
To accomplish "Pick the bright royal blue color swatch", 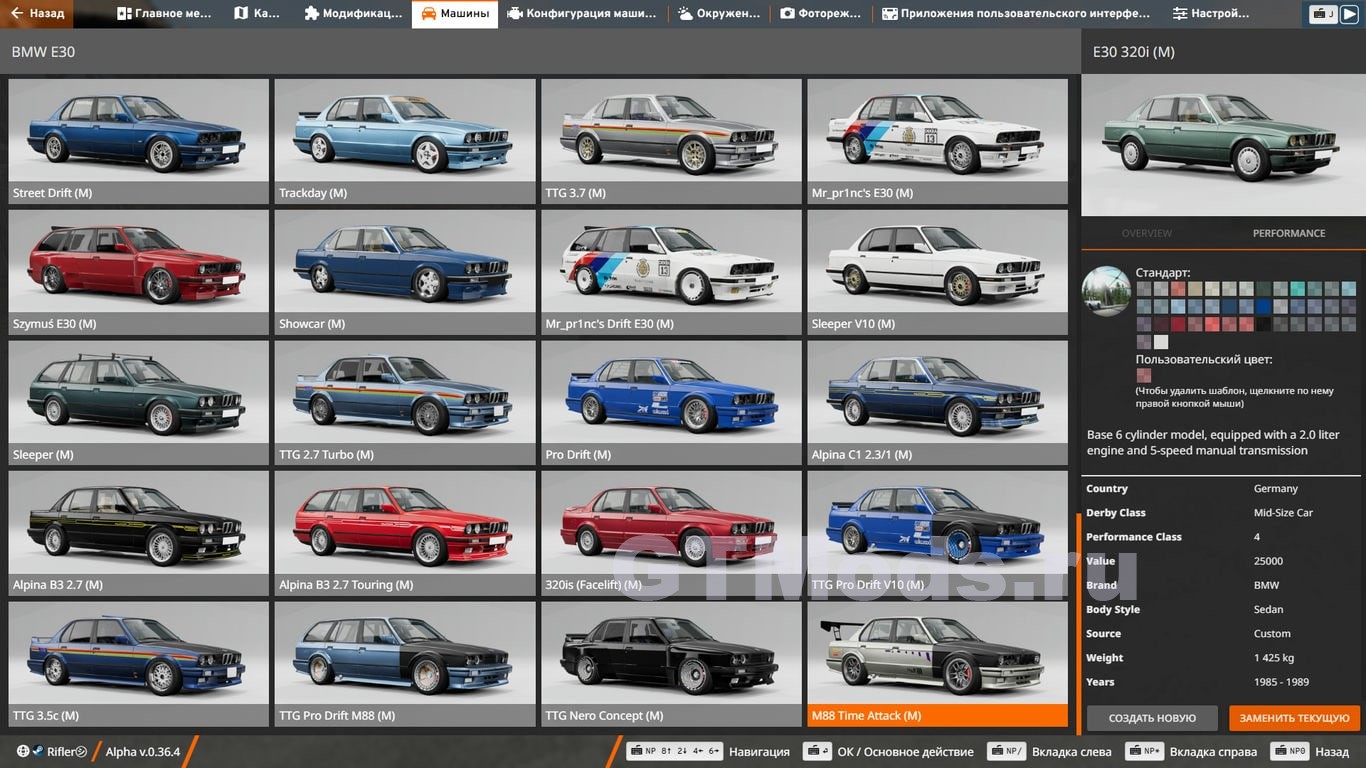I will [x=1264, y=306].
